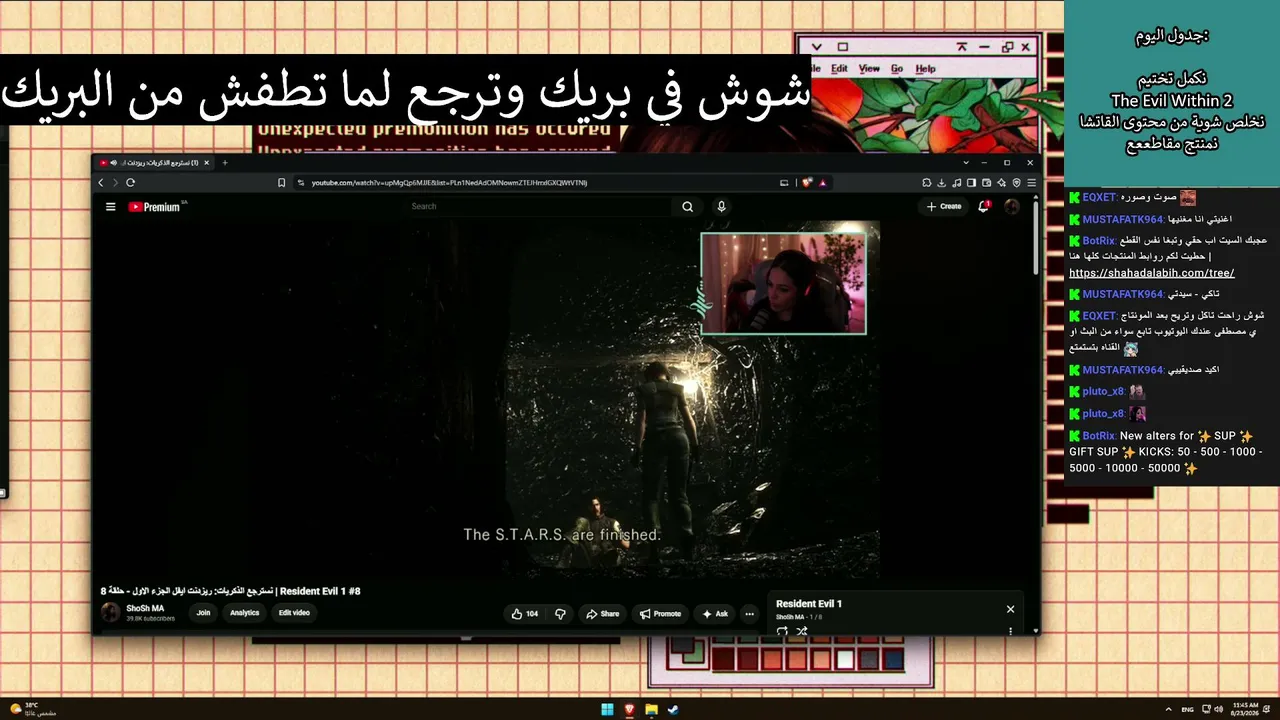
Task: Open the YouTube account avatar menu
Action: tap(1012, 207)
